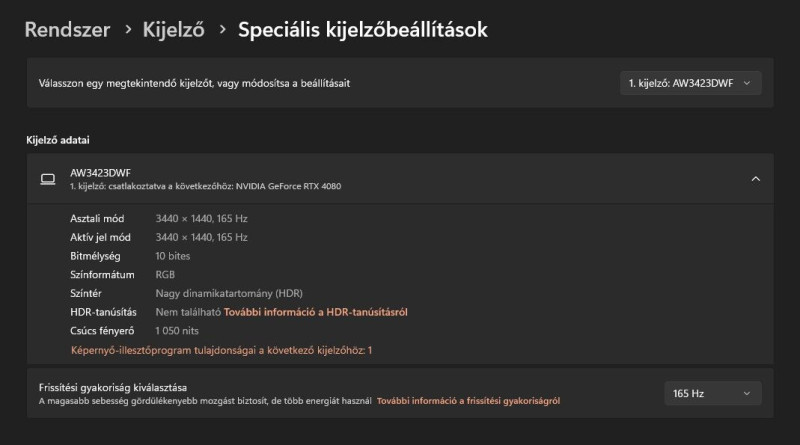Open Képernyő-illesztőprogram tulajdonságai link
Viewport: 800px width, 445px height.
[221, 351]
